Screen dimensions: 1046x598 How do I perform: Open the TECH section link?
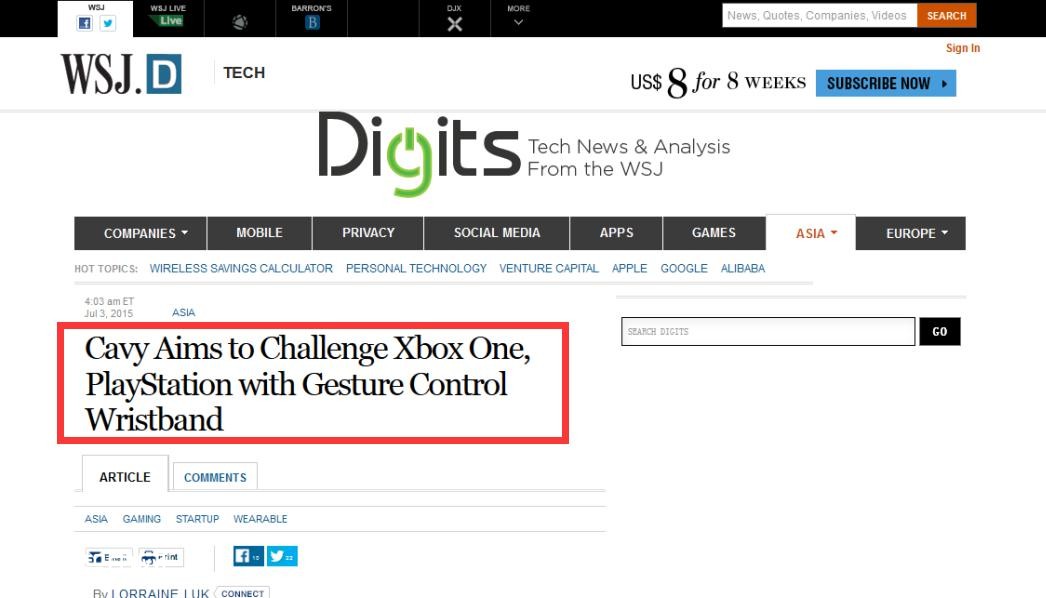pos(244,73)
